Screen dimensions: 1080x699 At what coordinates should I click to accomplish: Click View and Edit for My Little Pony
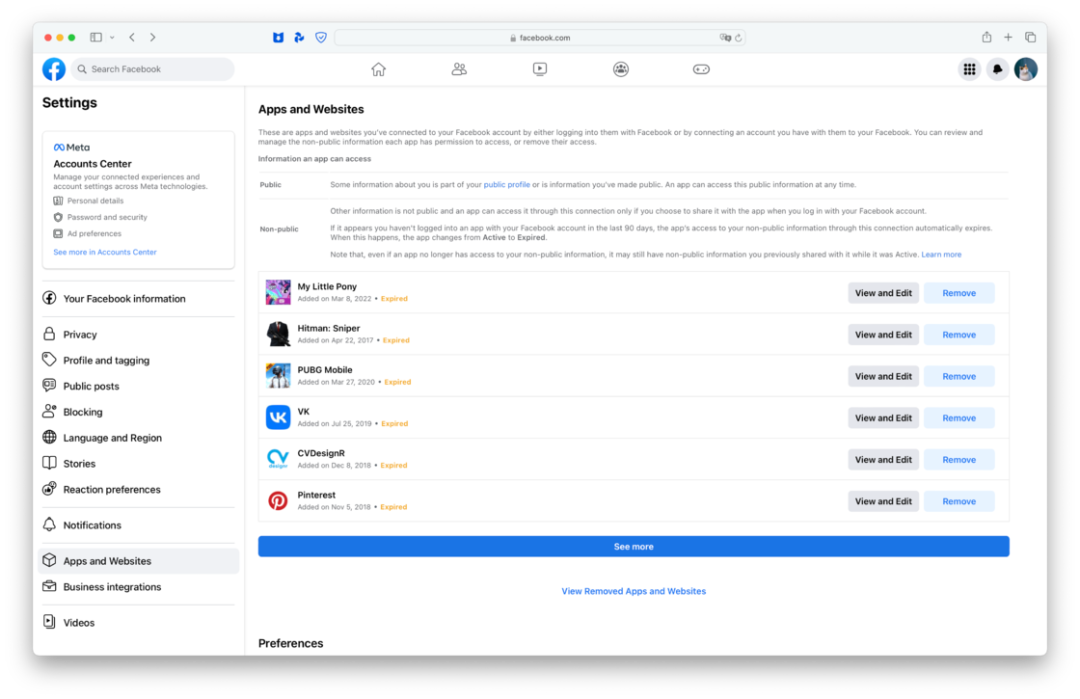pos(883,293)
